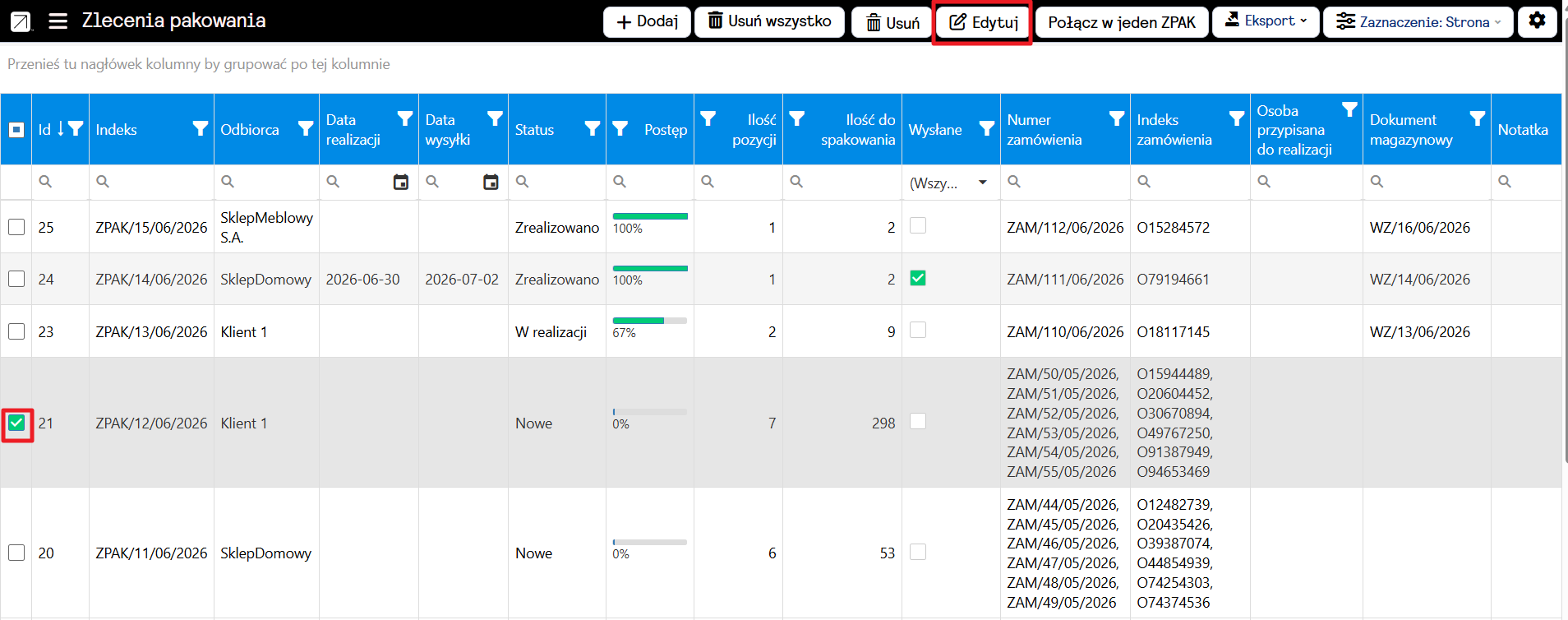Open the hamburger menu icon

[x=58, y=21]
